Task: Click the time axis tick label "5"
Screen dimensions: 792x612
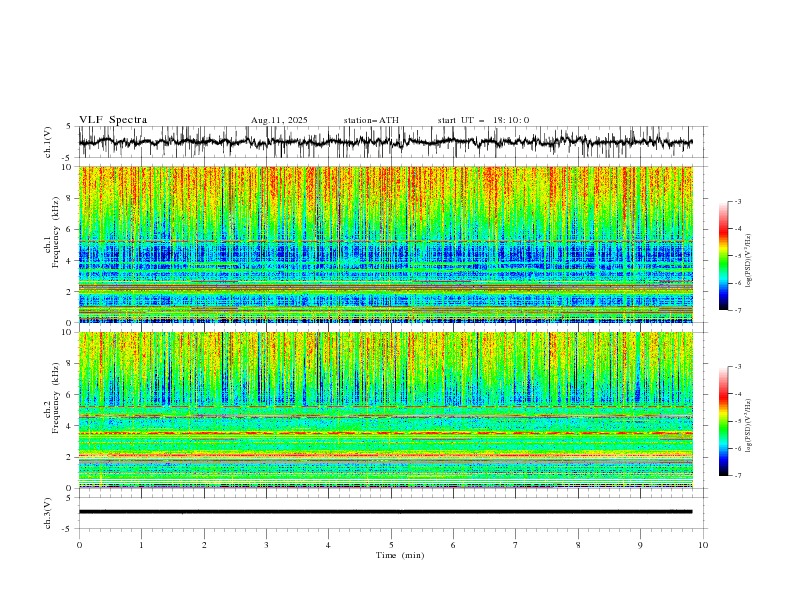Action: (391, 545)
